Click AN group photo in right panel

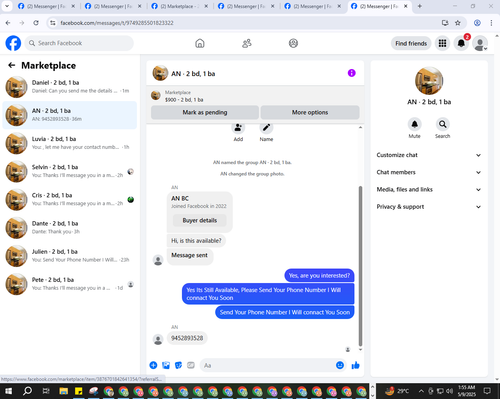429,81
